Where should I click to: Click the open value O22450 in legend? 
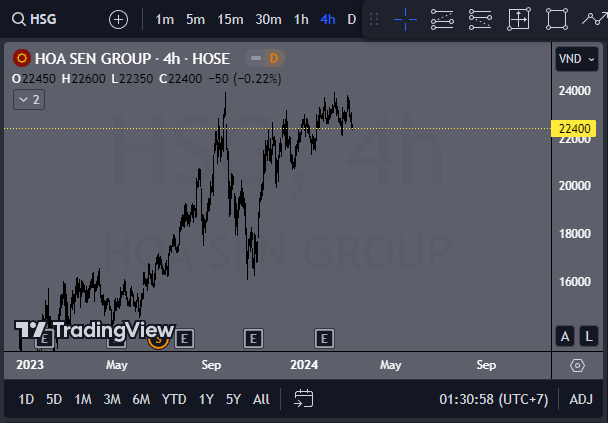(33, 79)
